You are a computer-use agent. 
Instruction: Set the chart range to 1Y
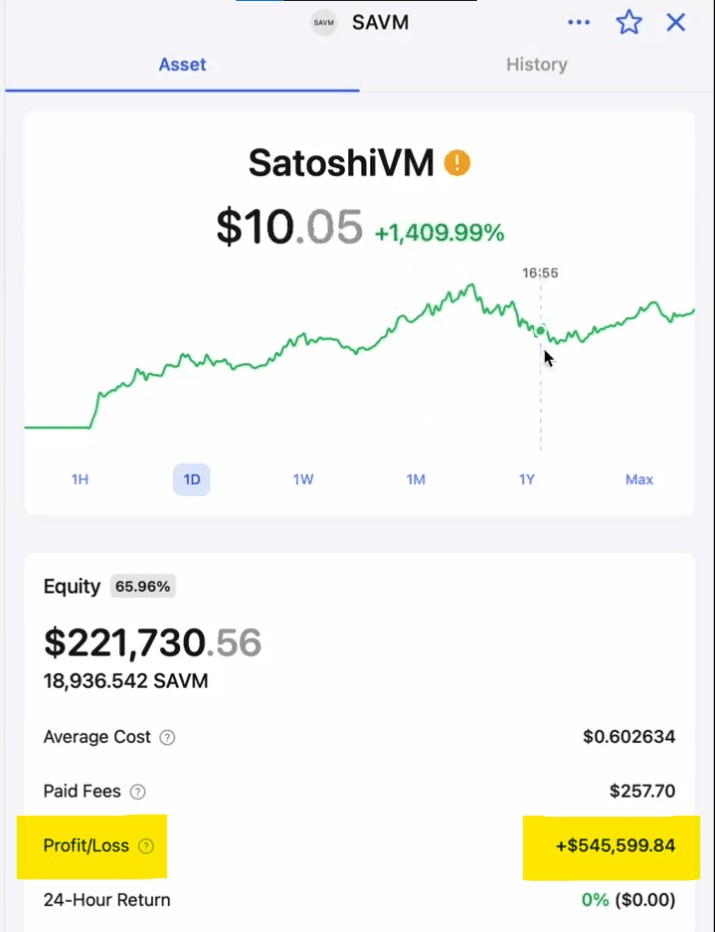[527, 479]
